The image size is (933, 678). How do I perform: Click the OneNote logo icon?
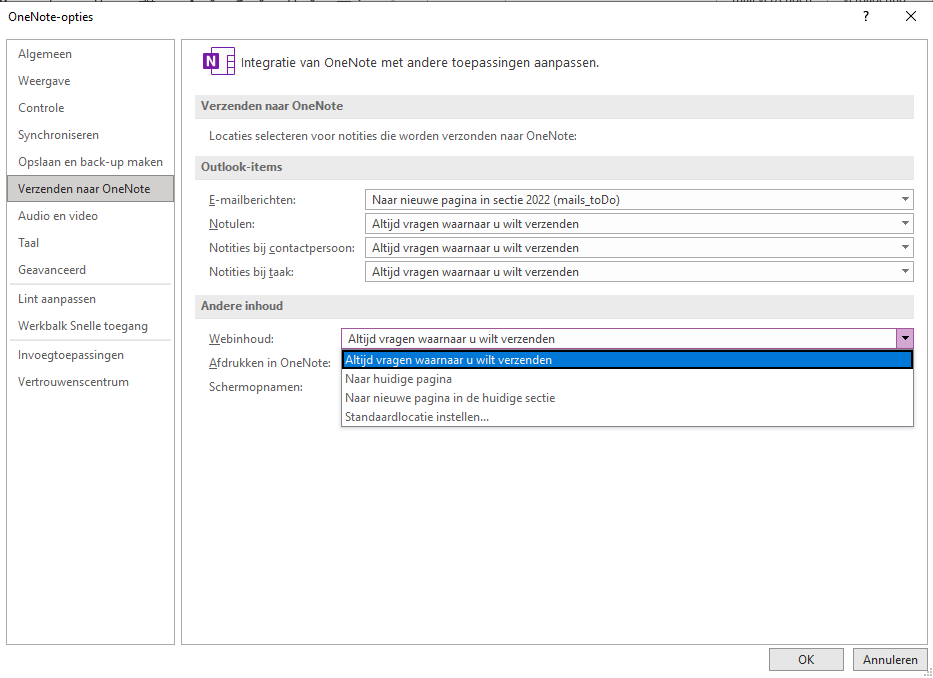tap(218, 61)
